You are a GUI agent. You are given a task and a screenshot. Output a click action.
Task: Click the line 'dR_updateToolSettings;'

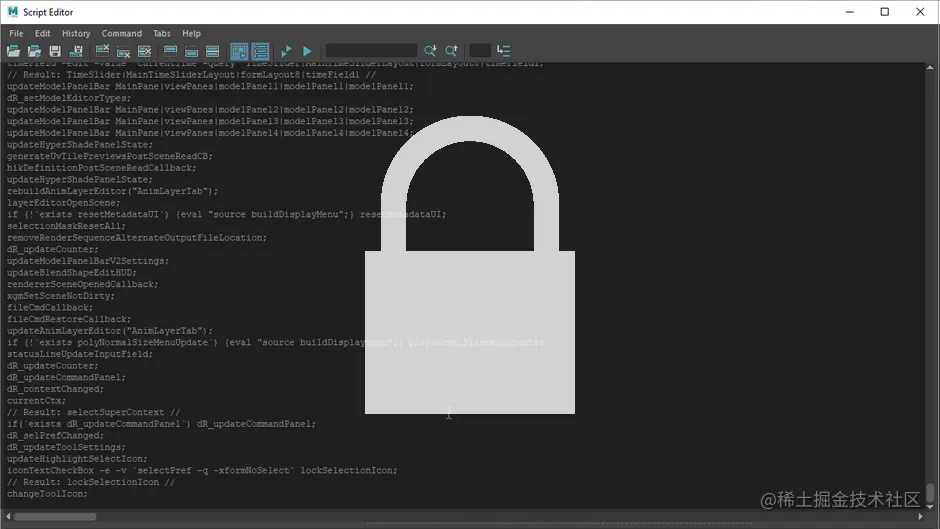pyautogui.click(x=67, y=447)
